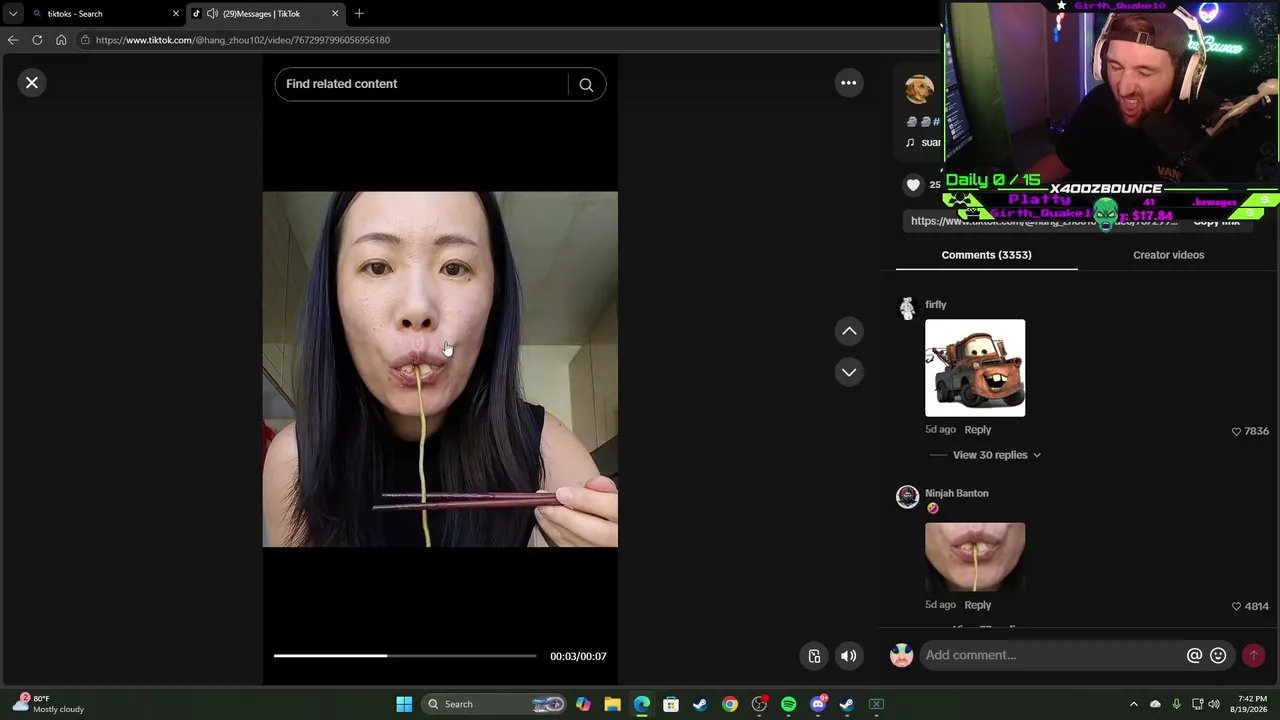
Task: Open a new browser tab
Action: coord(359,14)
